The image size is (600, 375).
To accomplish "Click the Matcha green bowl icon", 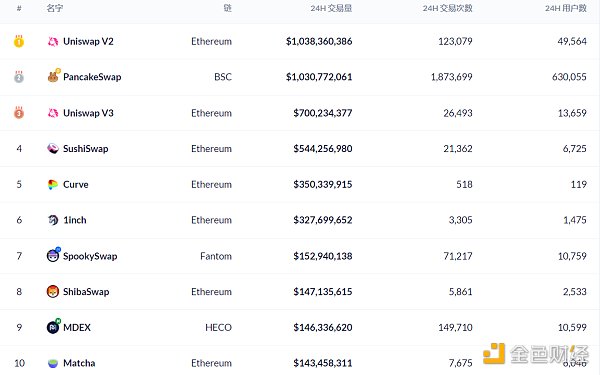I will pos(53,363).
